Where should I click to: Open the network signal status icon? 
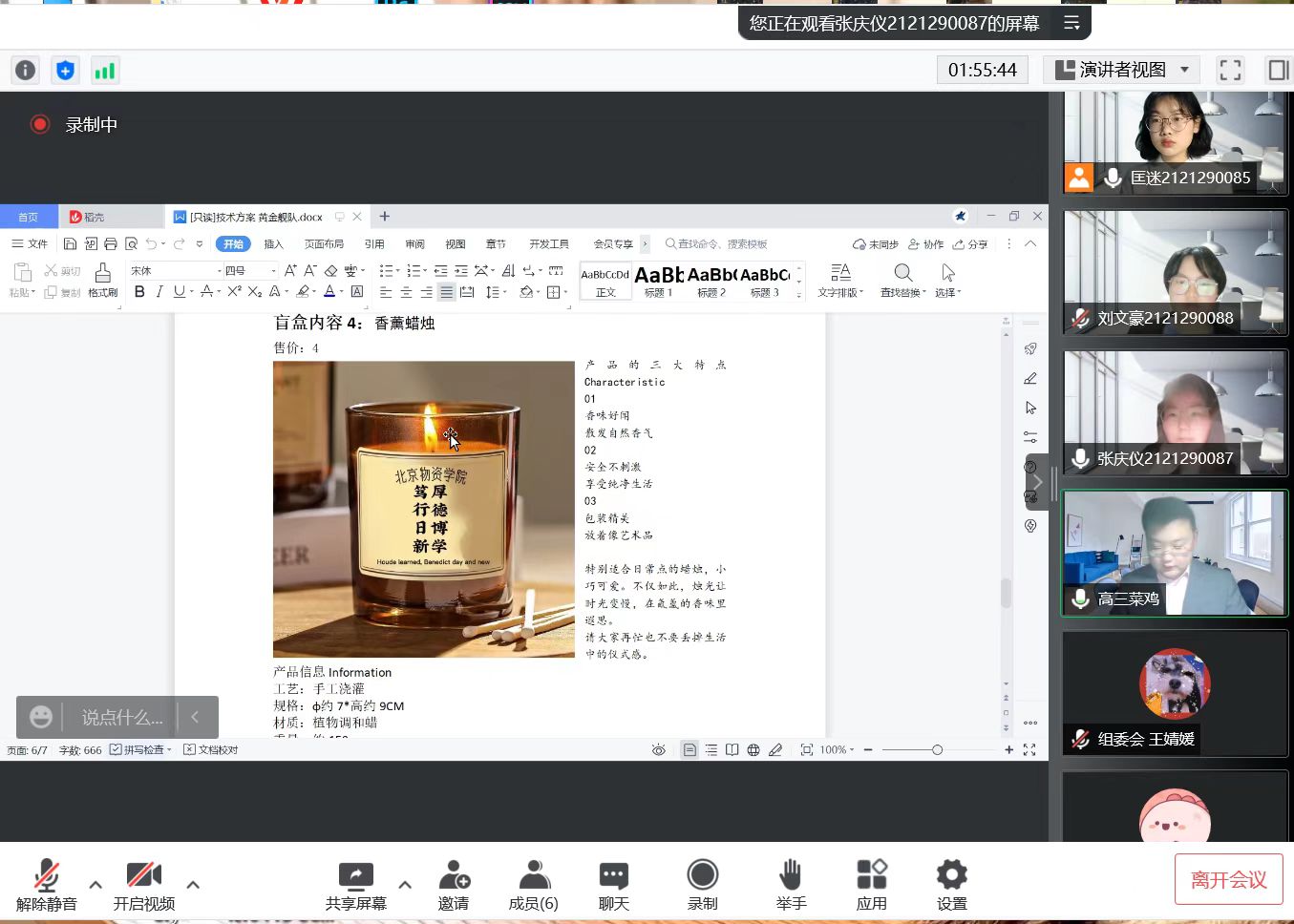[104, 70]
